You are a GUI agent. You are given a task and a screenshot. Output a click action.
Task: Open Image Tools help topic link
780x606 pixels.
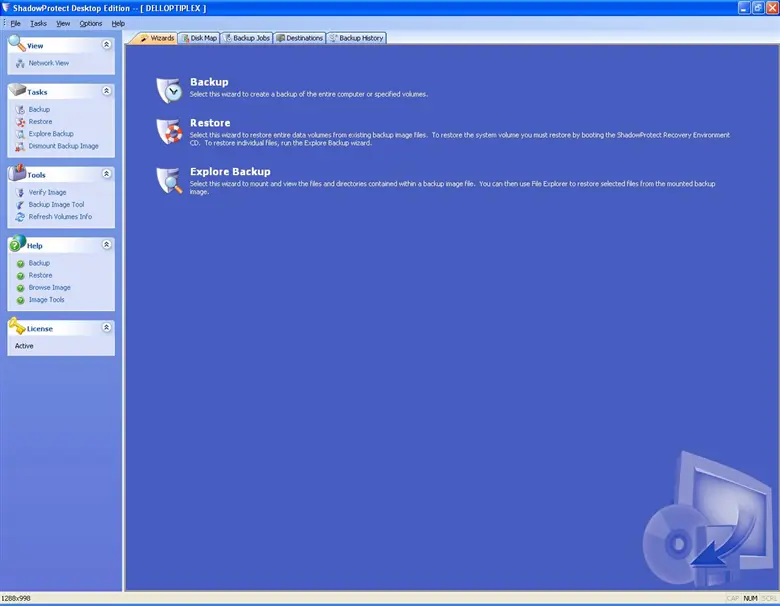pos(46,300)
